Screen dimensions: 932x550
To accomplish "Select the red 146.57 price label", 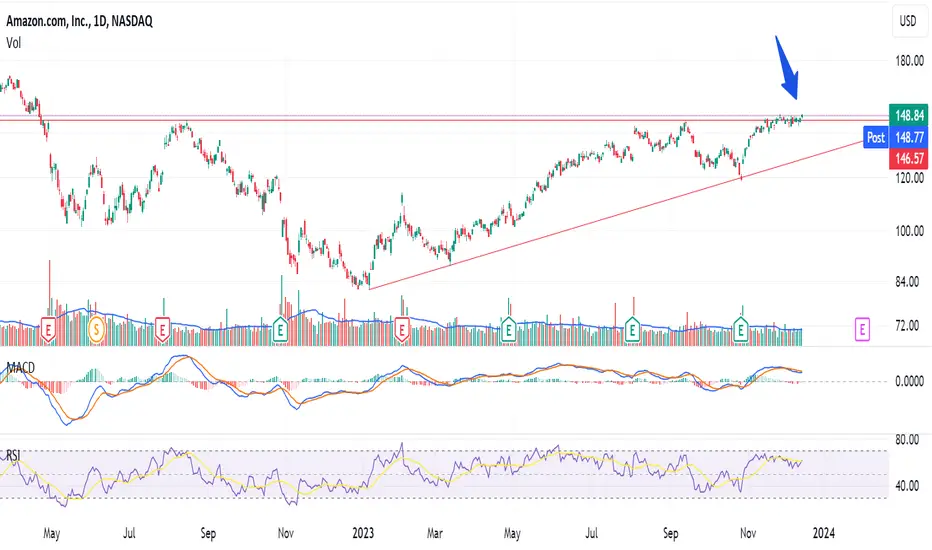I will pos(909,158).
